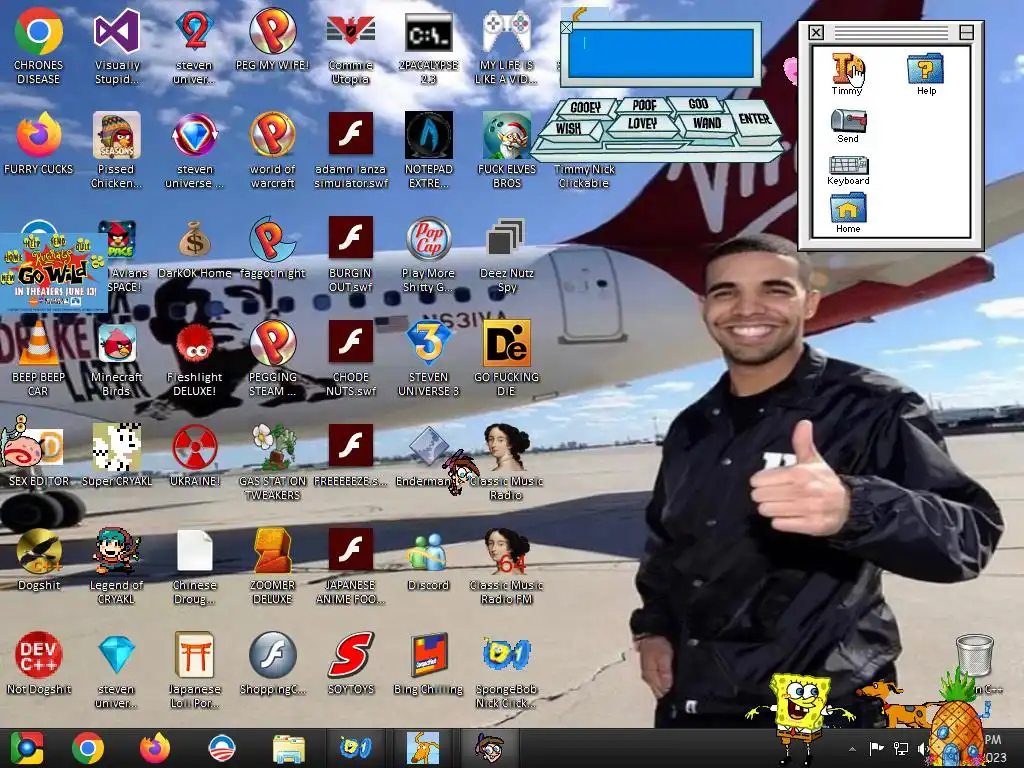Open the Pissed Chicken Seasons icon
The image size is (1024, 768).
[x=116, y=135]
